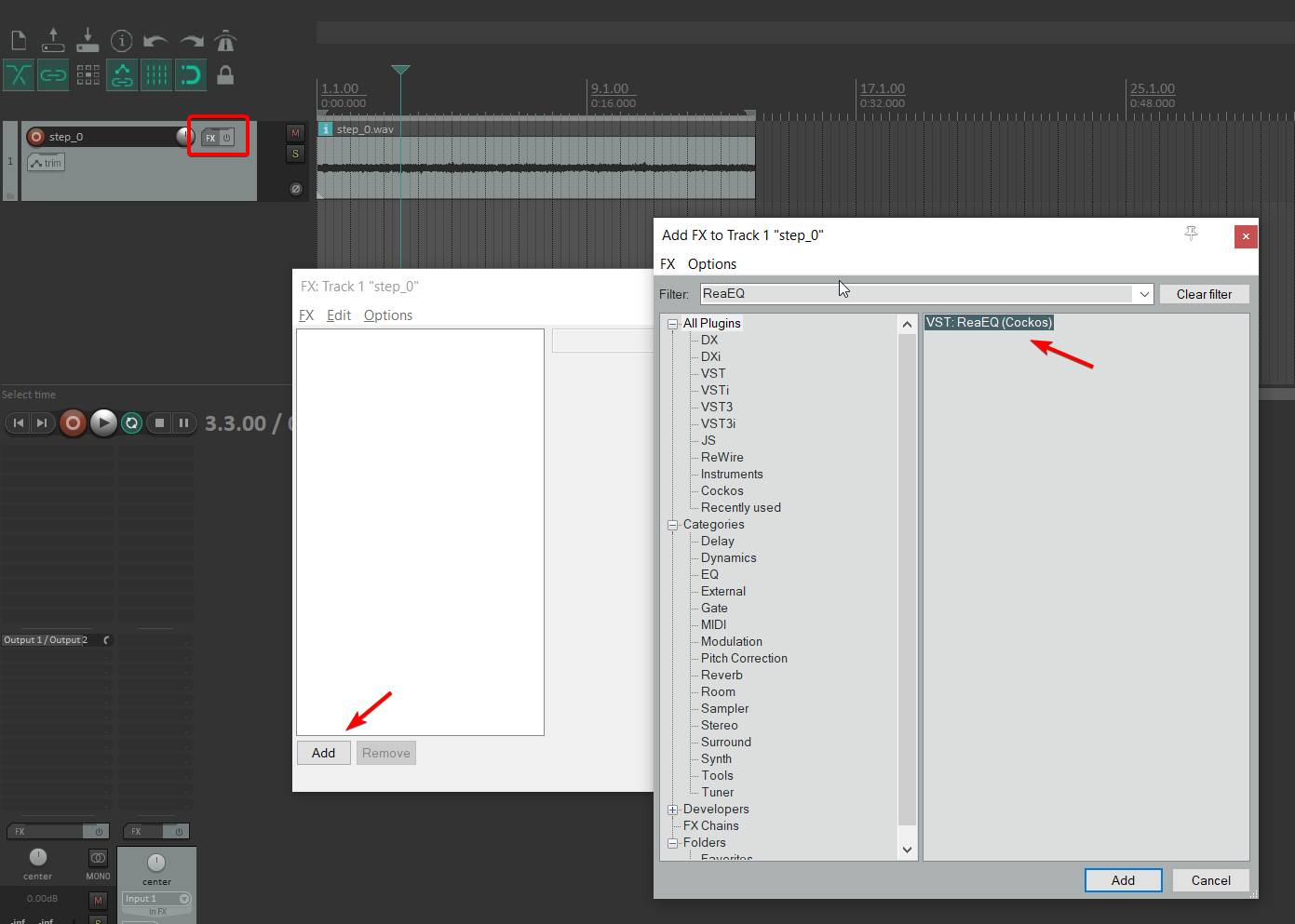Expand the Developers category
The width and height of the screenshot is (1295, 924).
tap(672, 810)
